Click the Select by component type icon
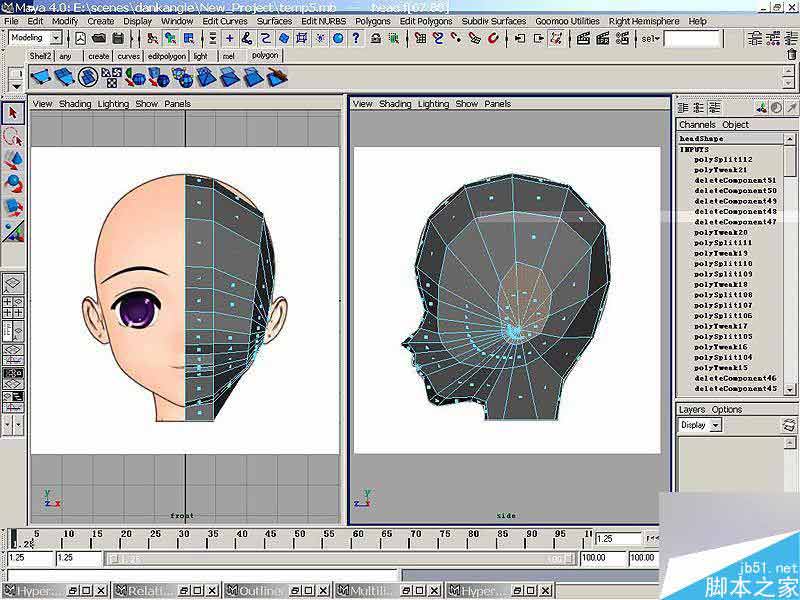 click(x=189, y=38)
